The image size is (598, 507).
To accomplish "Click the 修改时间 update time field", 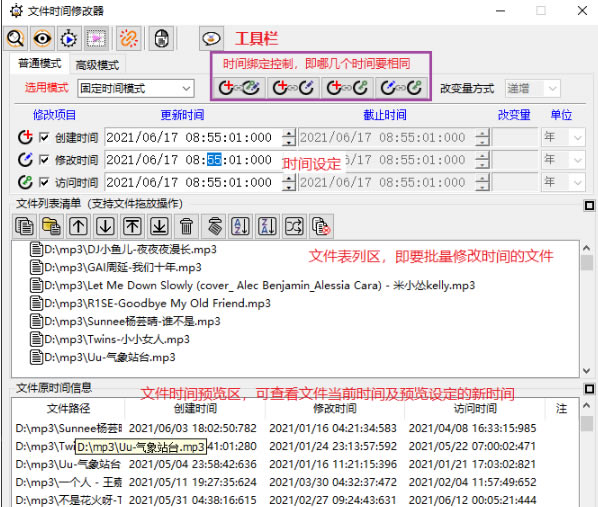I will [x=193, y=160].
